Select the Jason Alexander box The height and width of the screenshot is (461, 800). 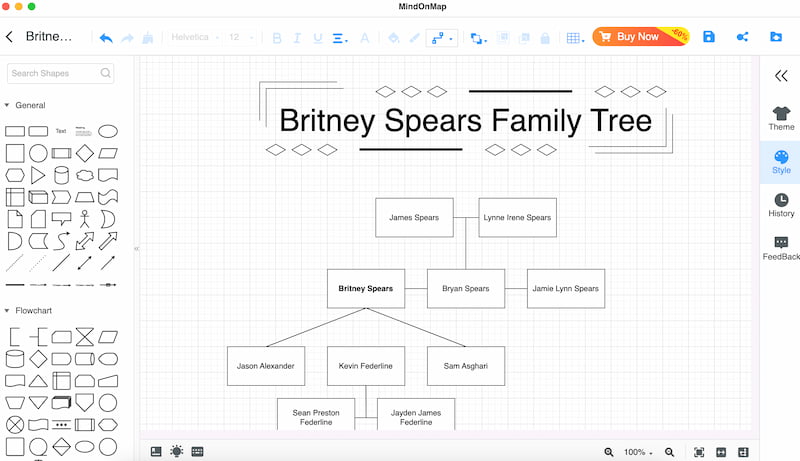[266, 366]
